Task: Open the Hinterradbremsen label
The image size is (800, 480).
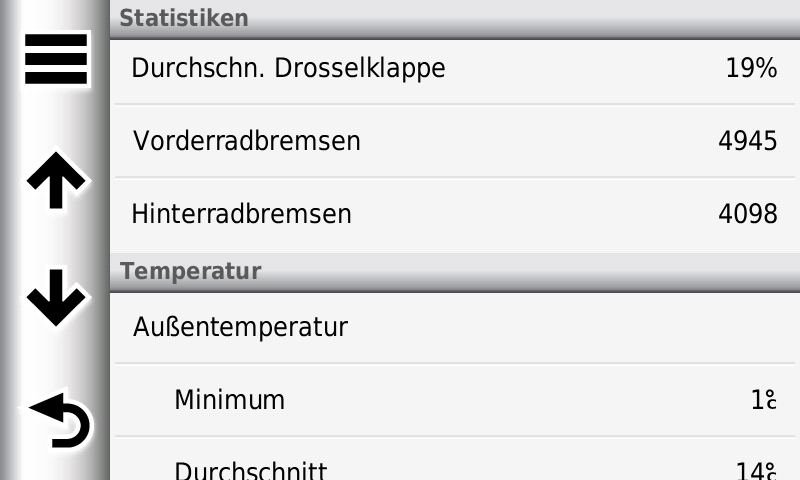Action: pyautogui.click(x=241, y=214)
